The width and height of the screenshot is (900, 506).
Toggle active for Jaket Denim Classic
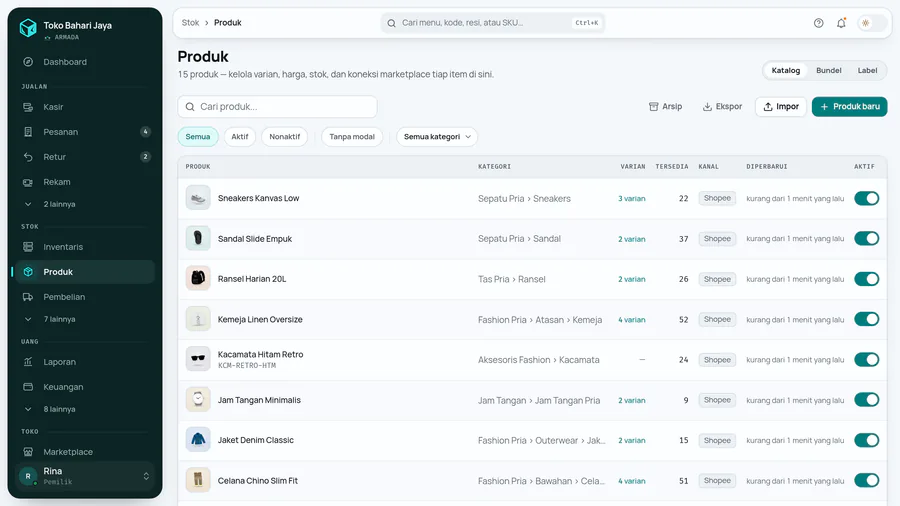[866, 440]
